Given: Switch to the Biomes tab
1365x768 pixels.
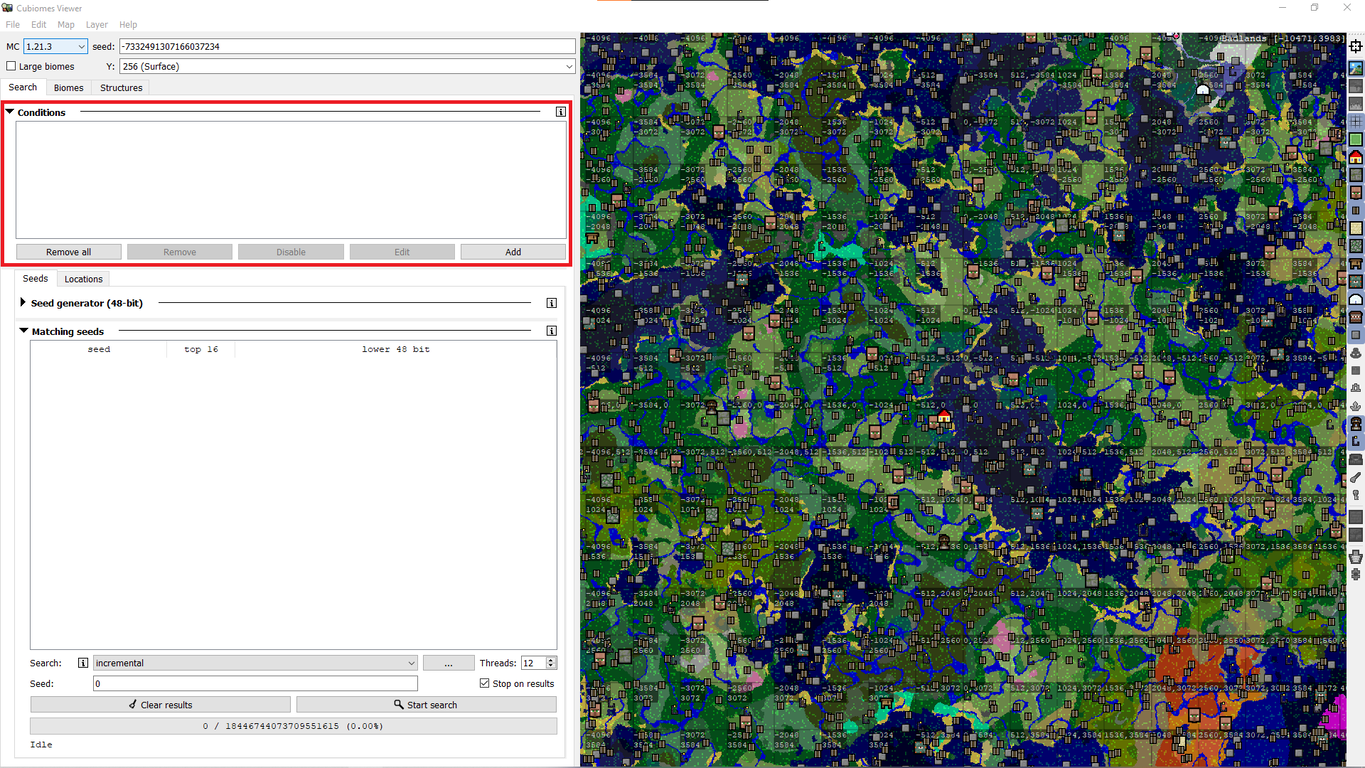Looking at the screenshot, I should pos(68,88).
